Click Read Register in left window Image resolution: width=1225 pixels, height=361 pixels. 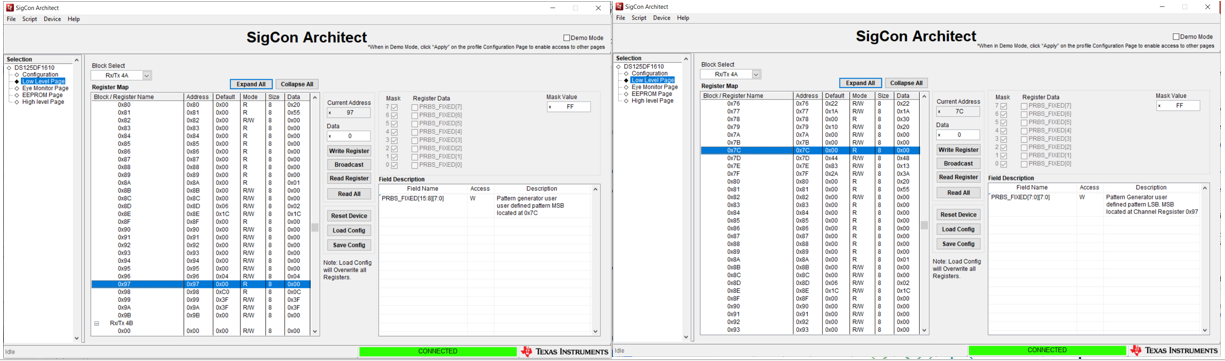coord(349,179)
